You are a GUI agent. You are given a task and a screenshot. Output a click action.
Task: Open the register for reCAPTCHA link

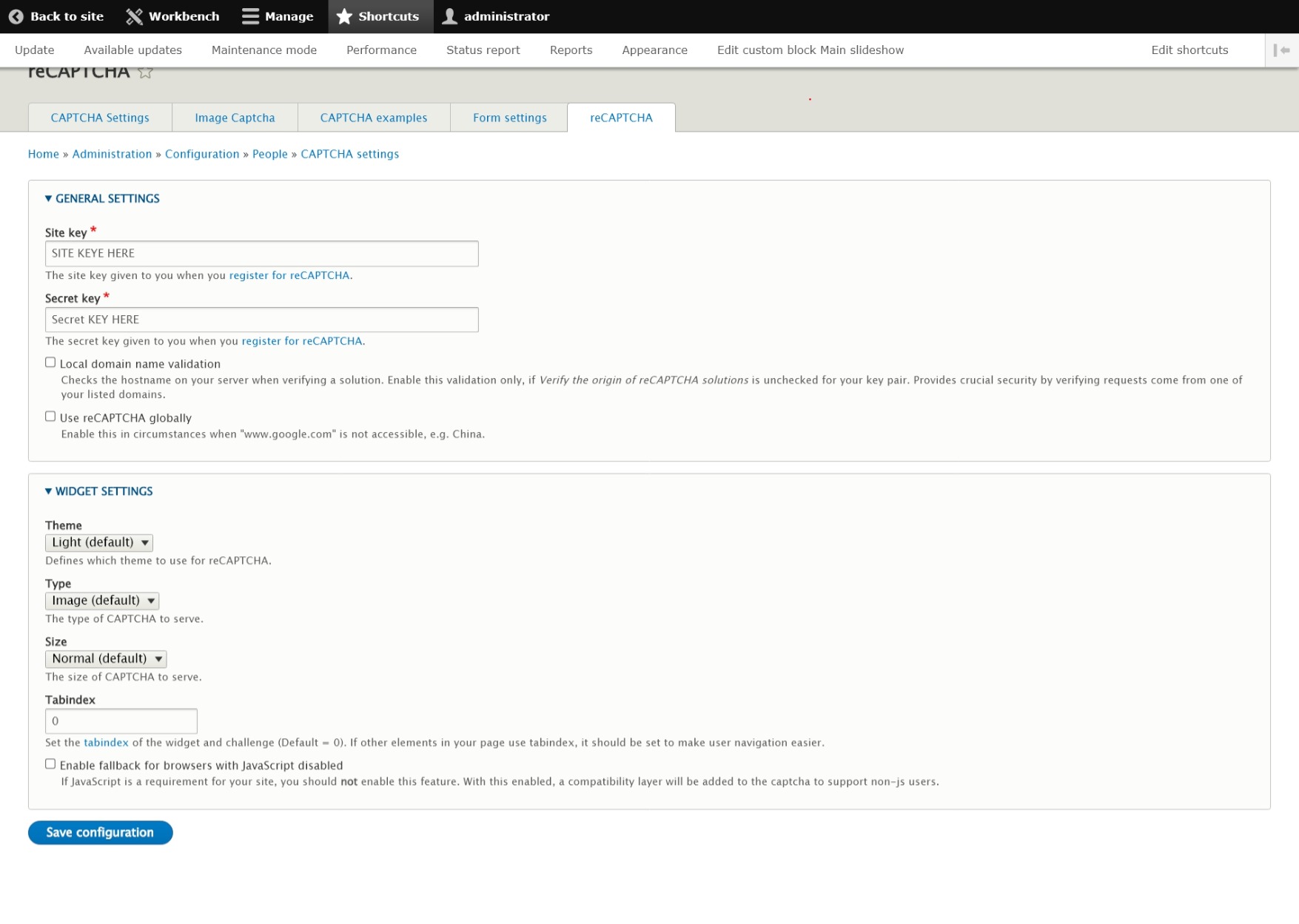pos(289,274)
